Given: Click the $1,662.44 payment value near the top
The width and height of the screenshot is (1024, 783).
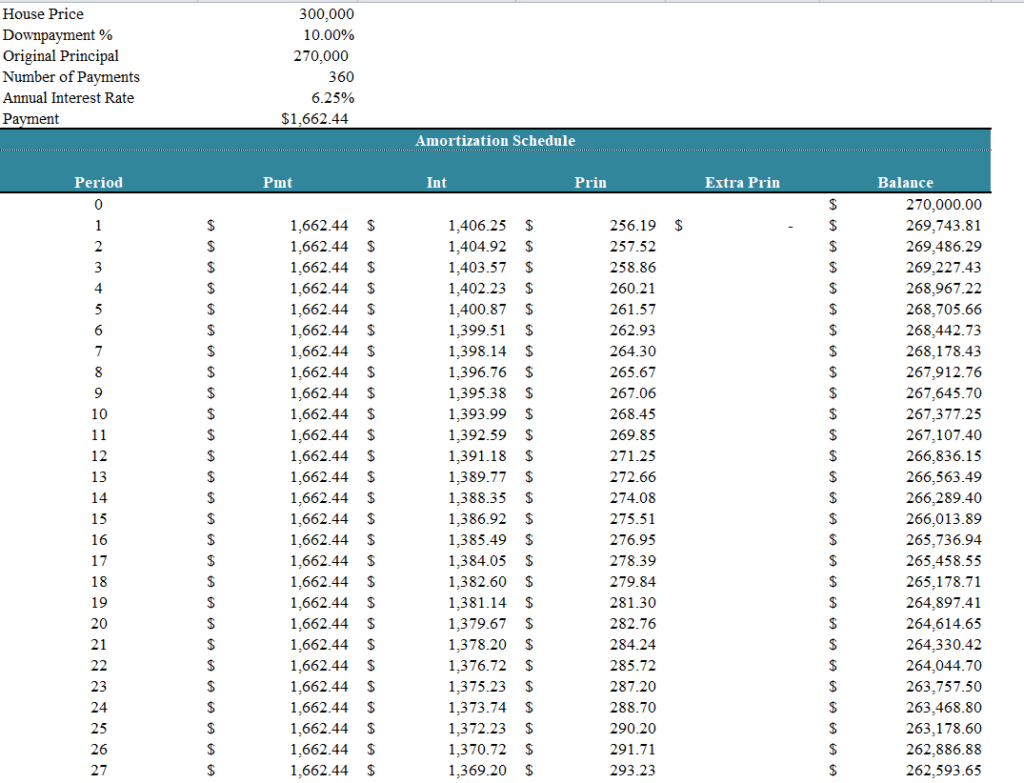Looking at the screenshot, I should 315,118.
